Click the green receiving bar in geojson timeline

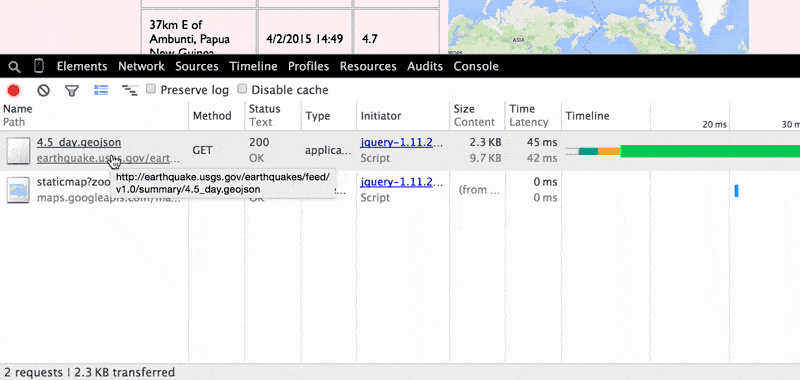coord(710,151)
